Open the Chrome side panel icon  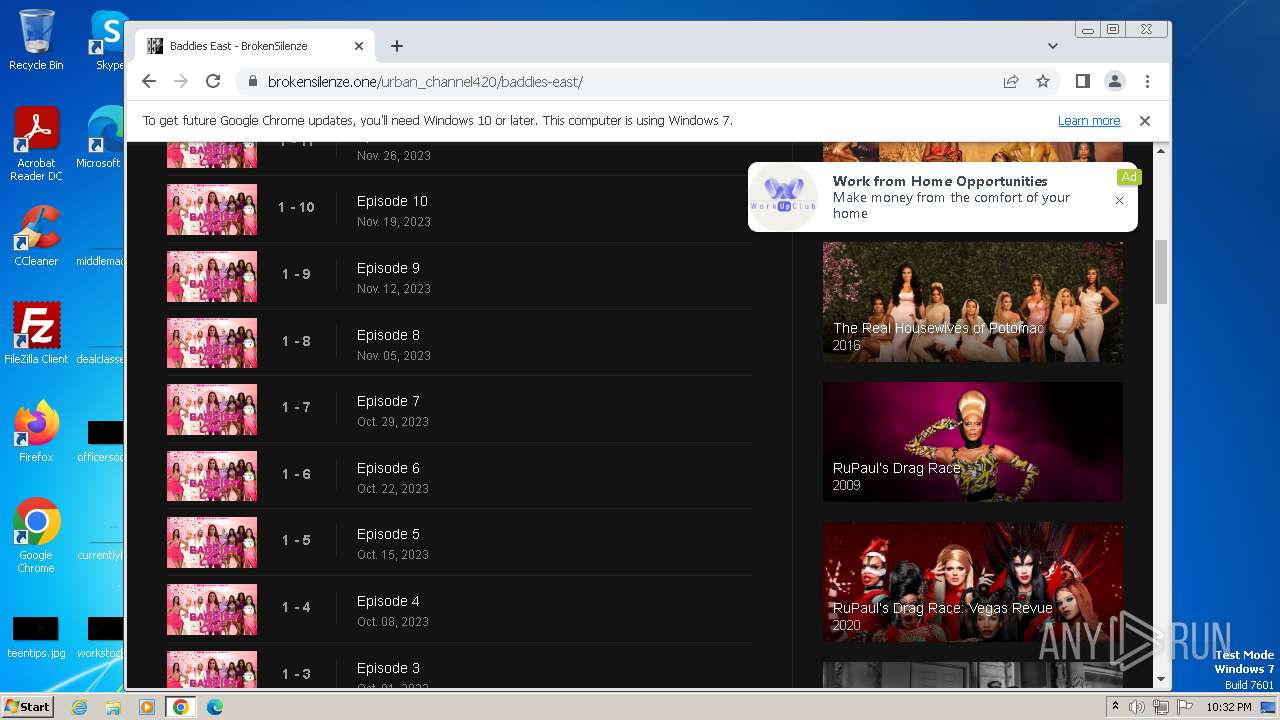[x=1082, y=81]
